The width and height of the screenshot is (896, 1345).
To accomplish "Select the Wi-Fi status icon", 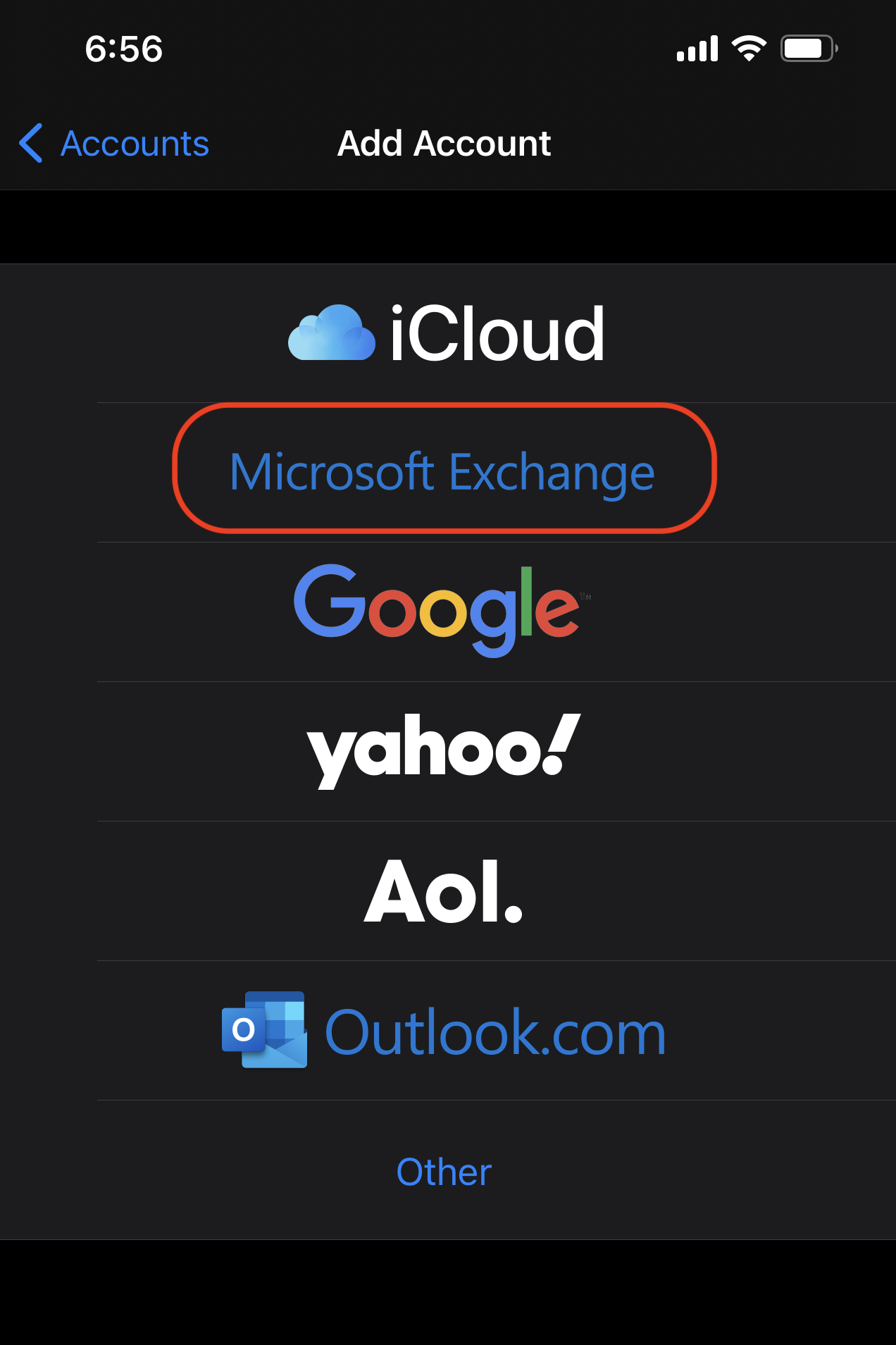I will point(747,48).
